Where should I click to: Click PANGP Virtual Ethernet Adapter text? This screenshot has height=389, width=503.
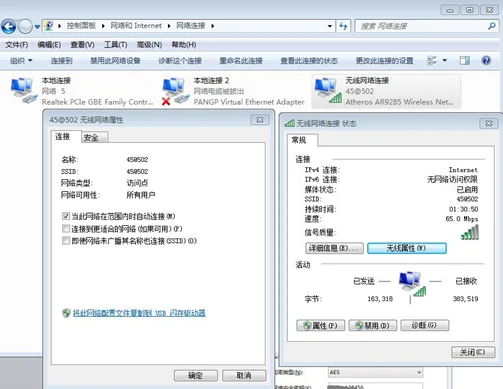click(249, 102)
